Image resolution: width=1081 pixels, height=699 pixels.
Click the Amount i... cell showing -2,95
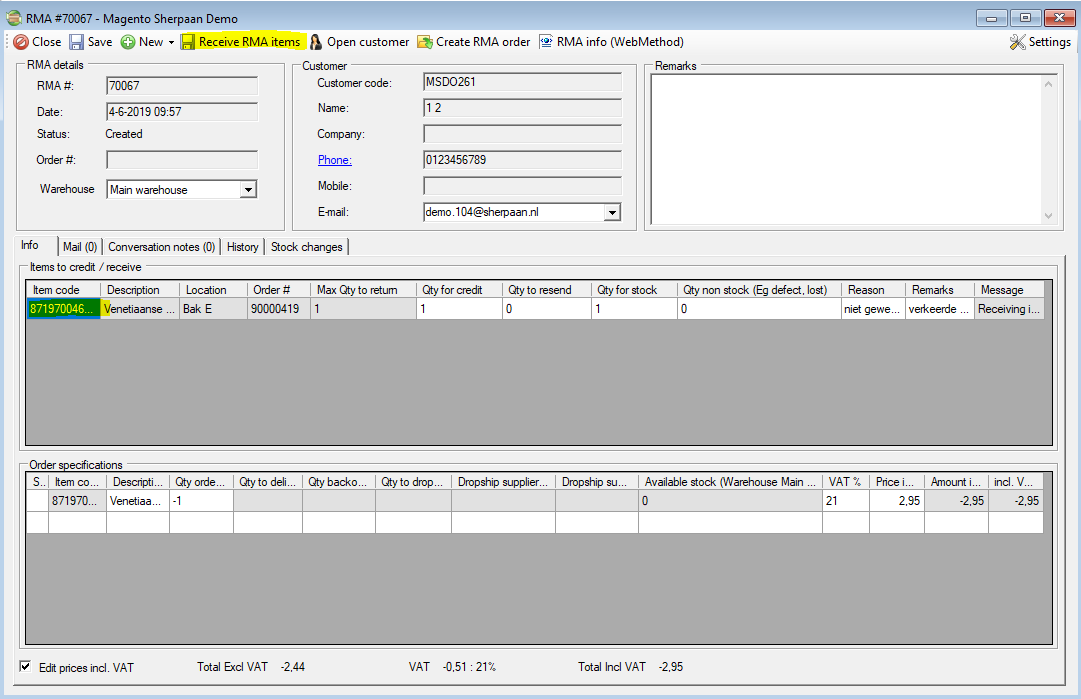click(x=956, y=501)
